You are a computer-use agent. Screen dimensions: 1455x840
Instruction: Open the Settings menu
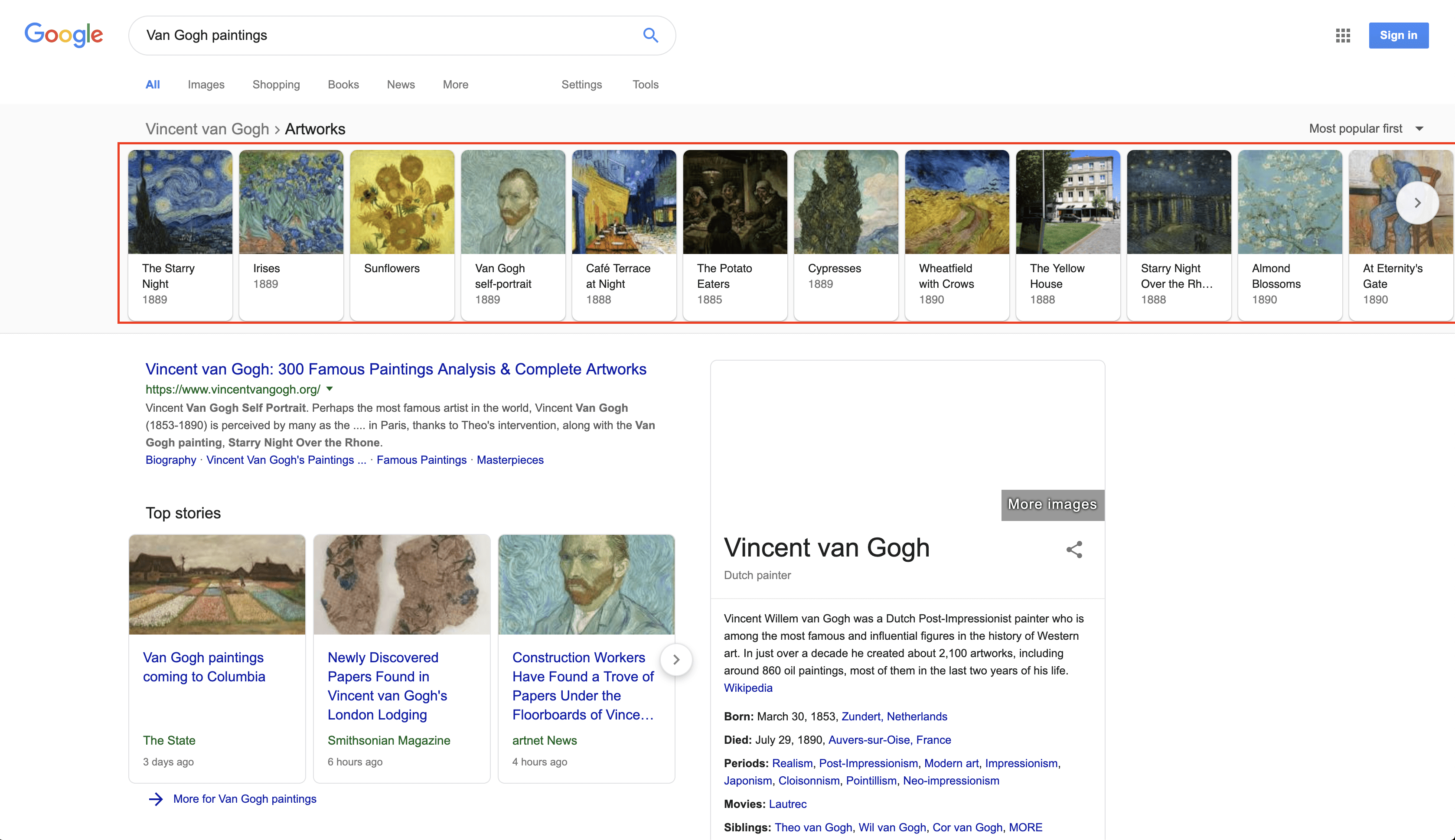click(581, 84)
